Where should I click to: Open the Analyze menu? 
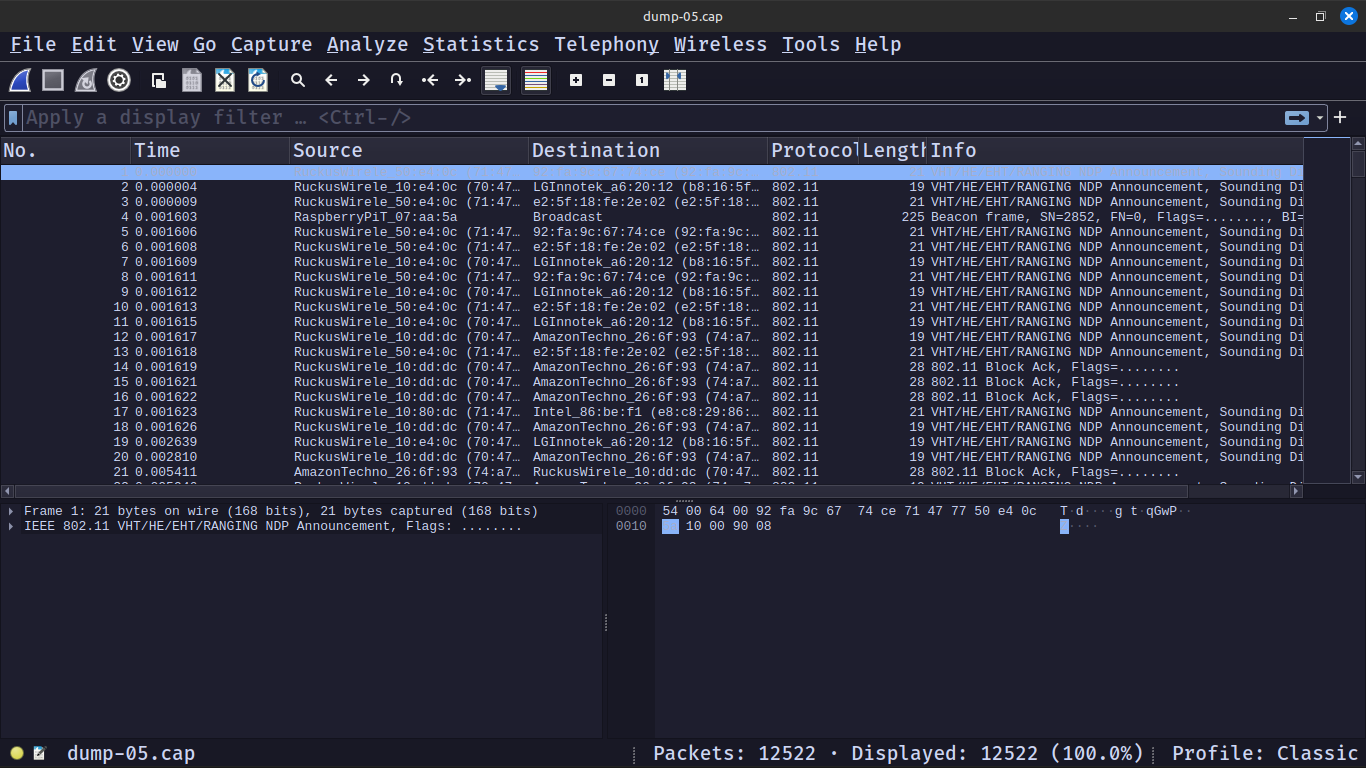click(368, 44)
